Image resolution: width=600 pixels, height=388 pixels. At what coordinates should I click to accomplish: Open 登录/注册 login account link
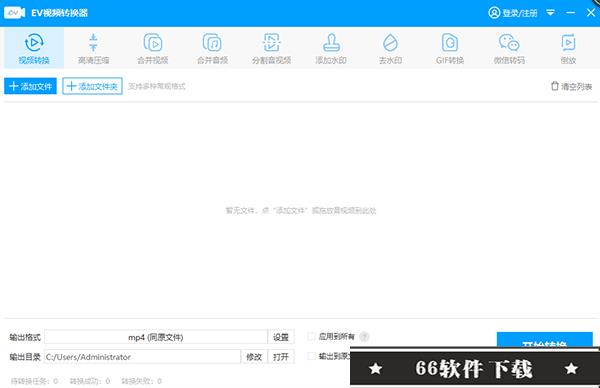513,13
